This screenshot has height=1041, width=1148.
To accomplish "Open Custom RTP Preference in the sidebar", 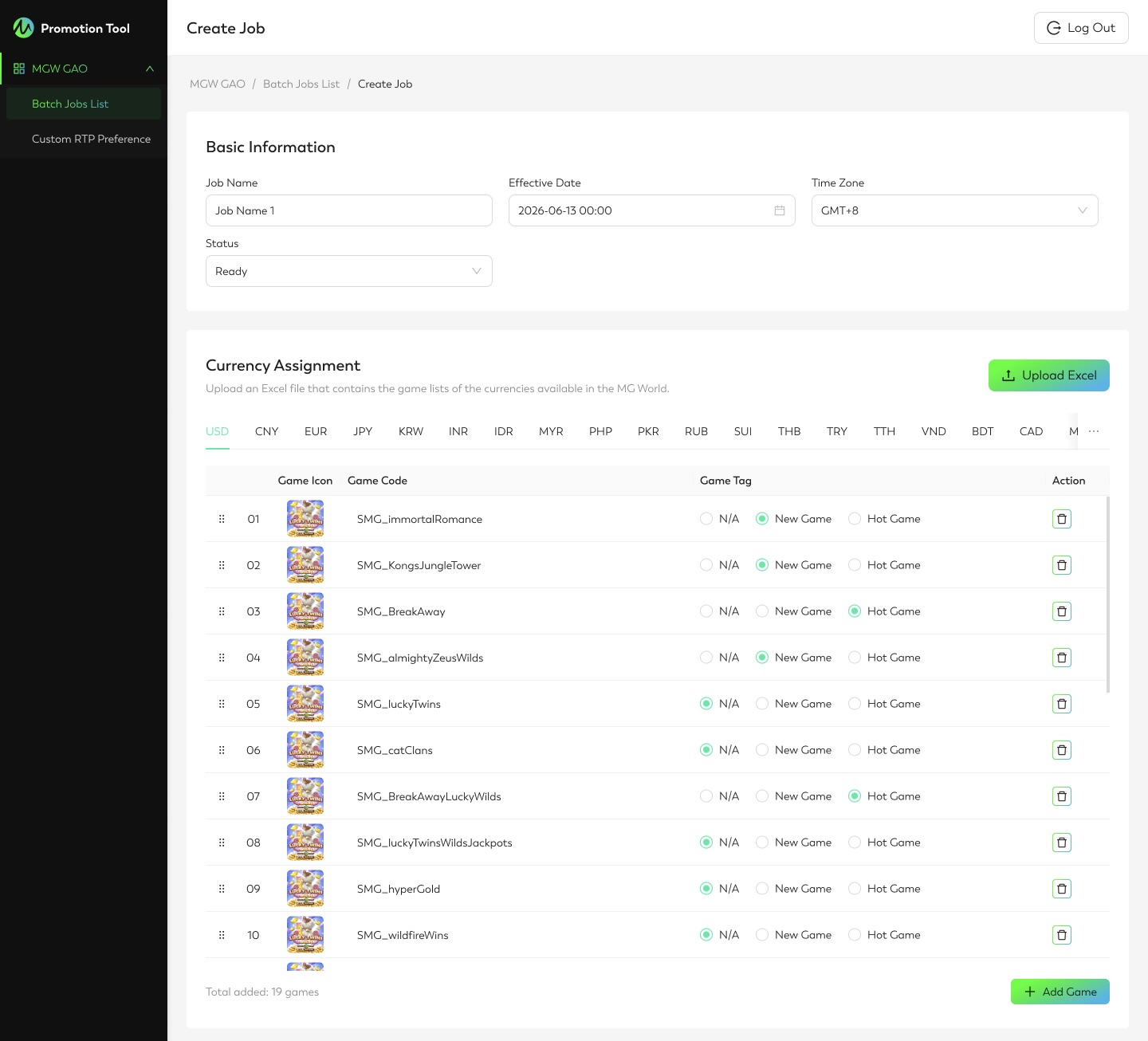I will coord(91,139).
